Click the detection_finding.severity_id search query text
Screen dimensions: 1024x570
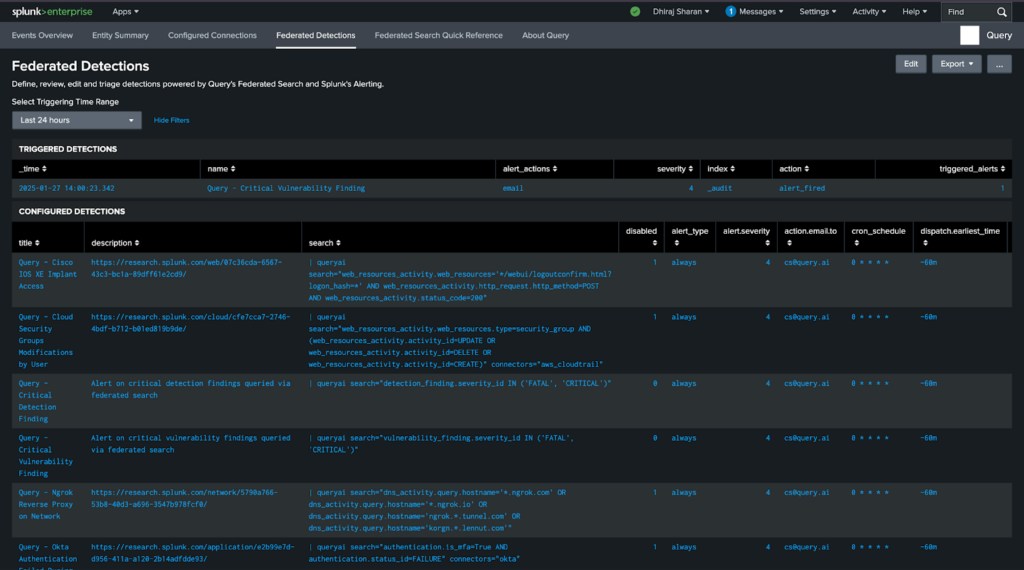[x=460, y=383]
